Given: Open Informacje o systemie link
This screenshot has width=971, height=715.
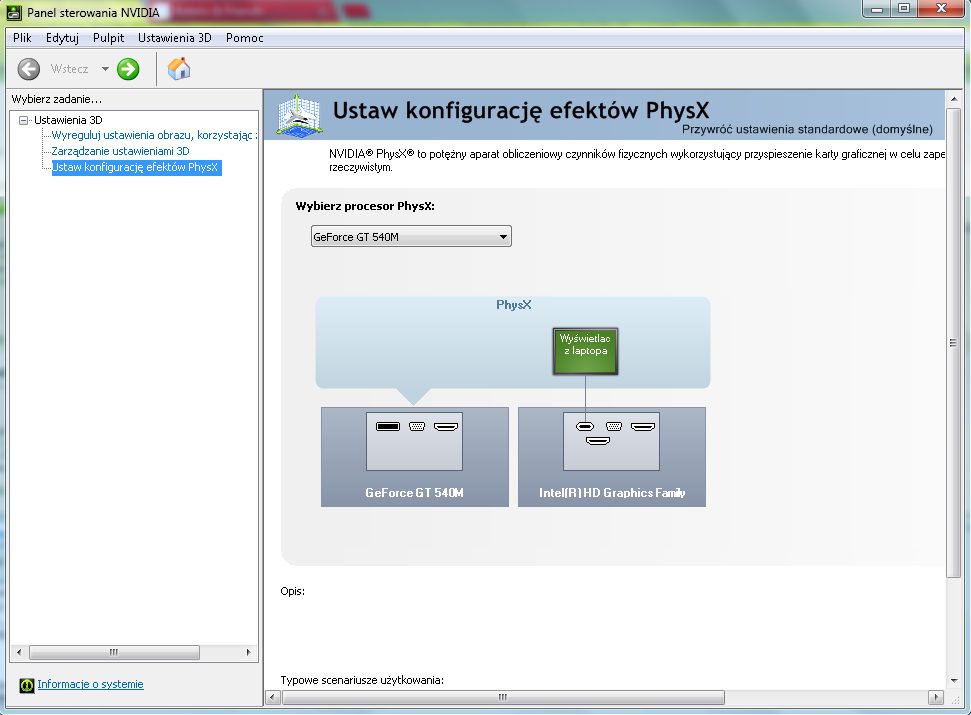Looking at the screenshot, I should click(90, 684).
